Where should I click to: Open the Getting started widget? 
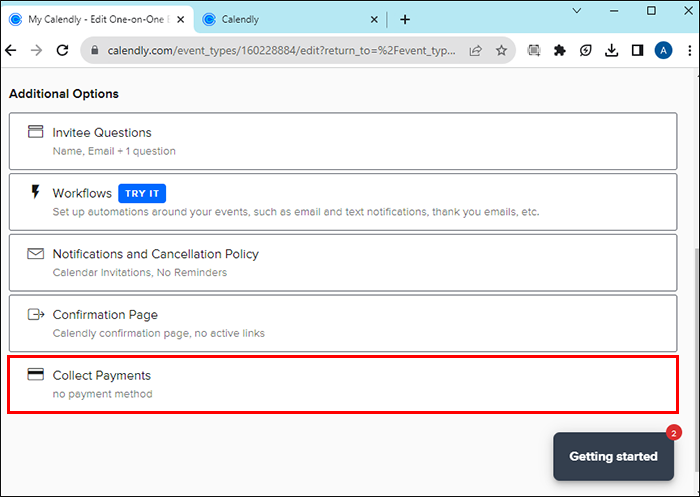pyautogui.click(x=613, y=456)
